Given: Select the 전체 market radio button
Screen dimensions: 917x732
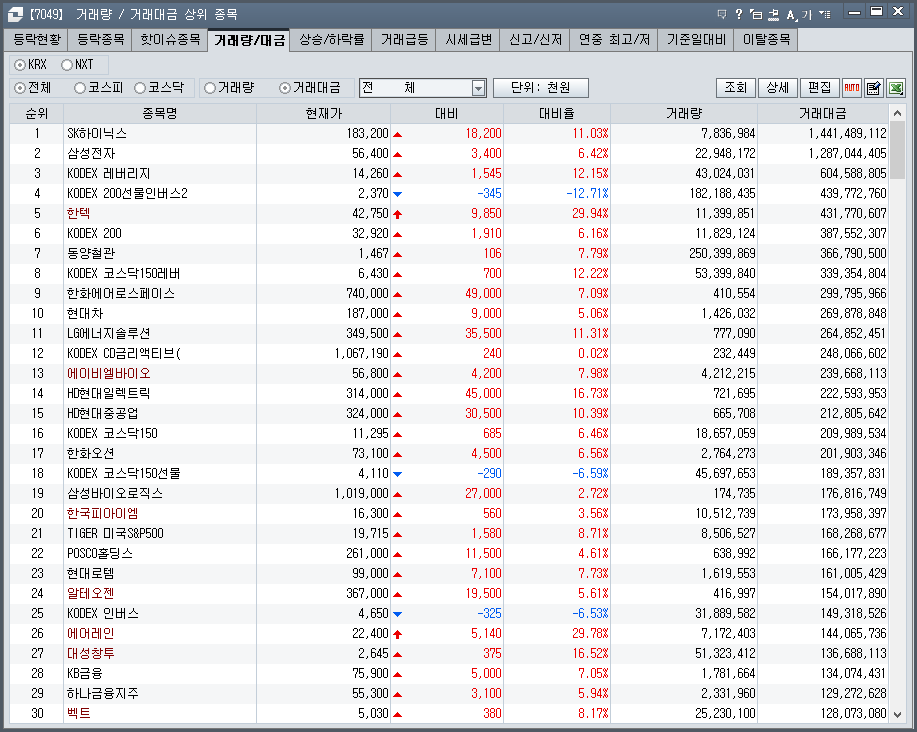Looking at the screenshot, I should 20,88.
